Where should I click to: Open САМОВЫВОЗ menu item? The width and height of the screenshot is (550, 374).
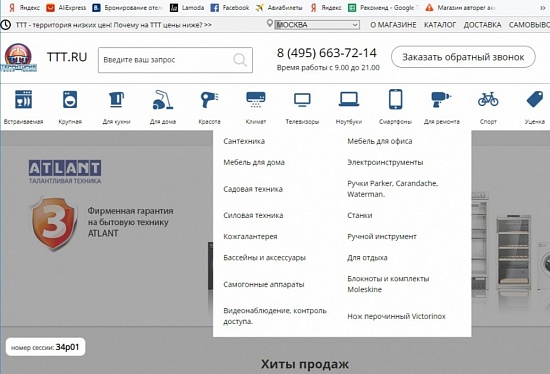(x=529, y=25)
